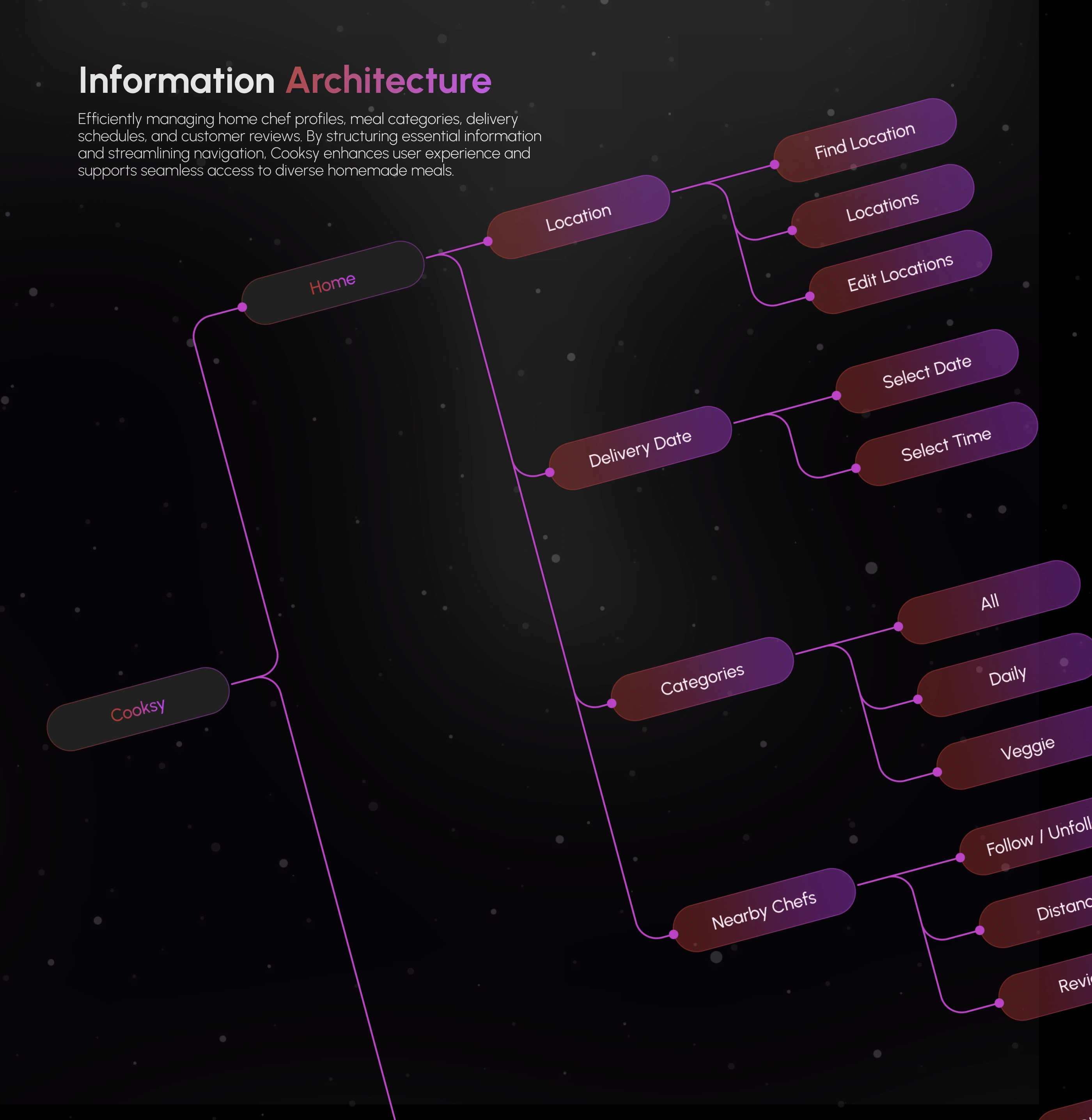Click the Nearby Chefs node
Screen dimensions: 1092x1120
point(764,910)
